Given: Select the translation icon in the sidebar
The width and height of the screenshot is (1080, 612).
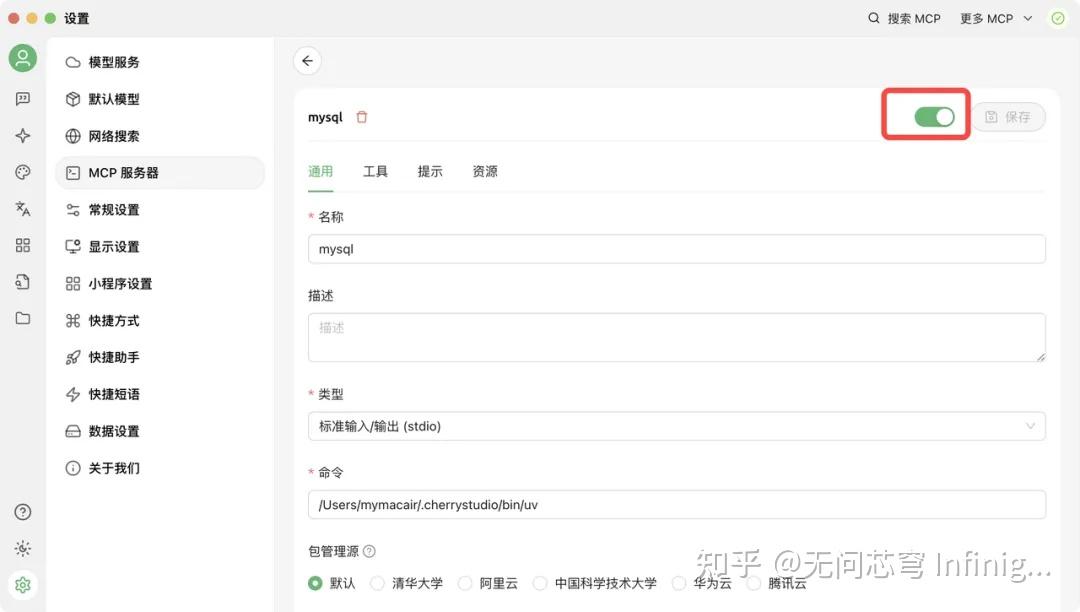Looking at the screenshot, I should pos(22,208).
